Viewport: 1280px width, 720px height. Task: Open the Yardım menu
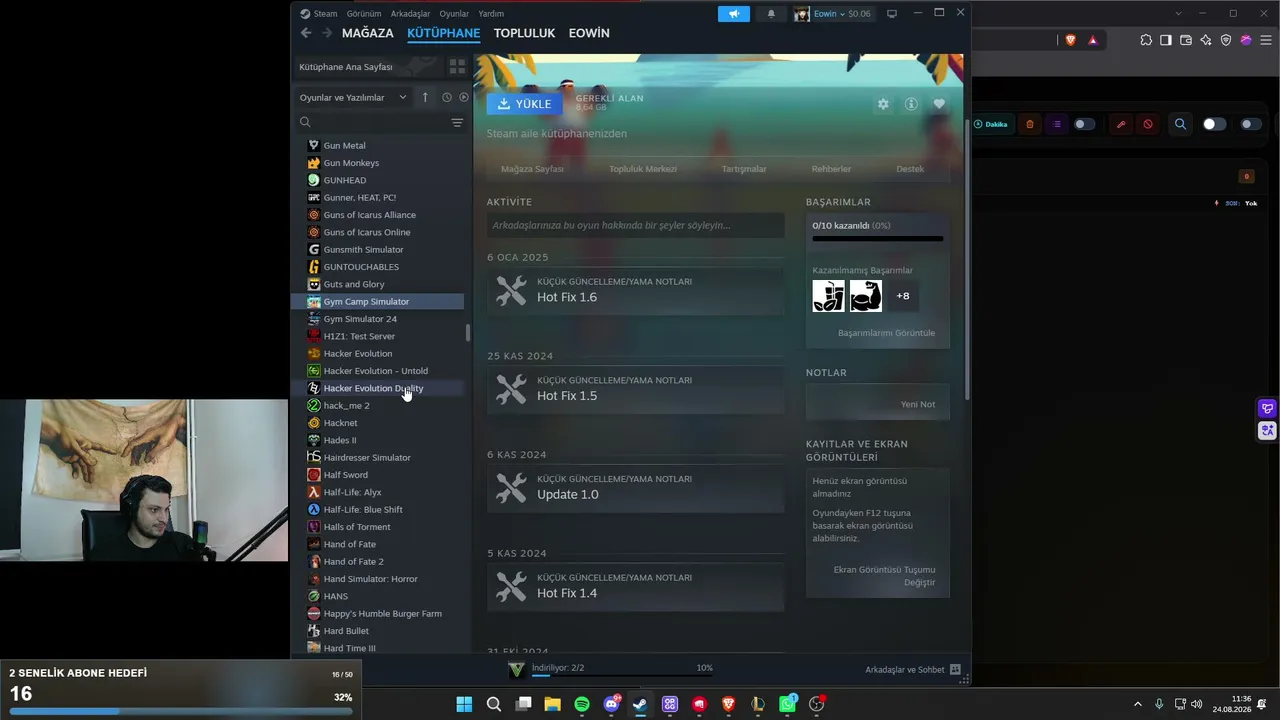pyautogui.click(x=491, y=14)
